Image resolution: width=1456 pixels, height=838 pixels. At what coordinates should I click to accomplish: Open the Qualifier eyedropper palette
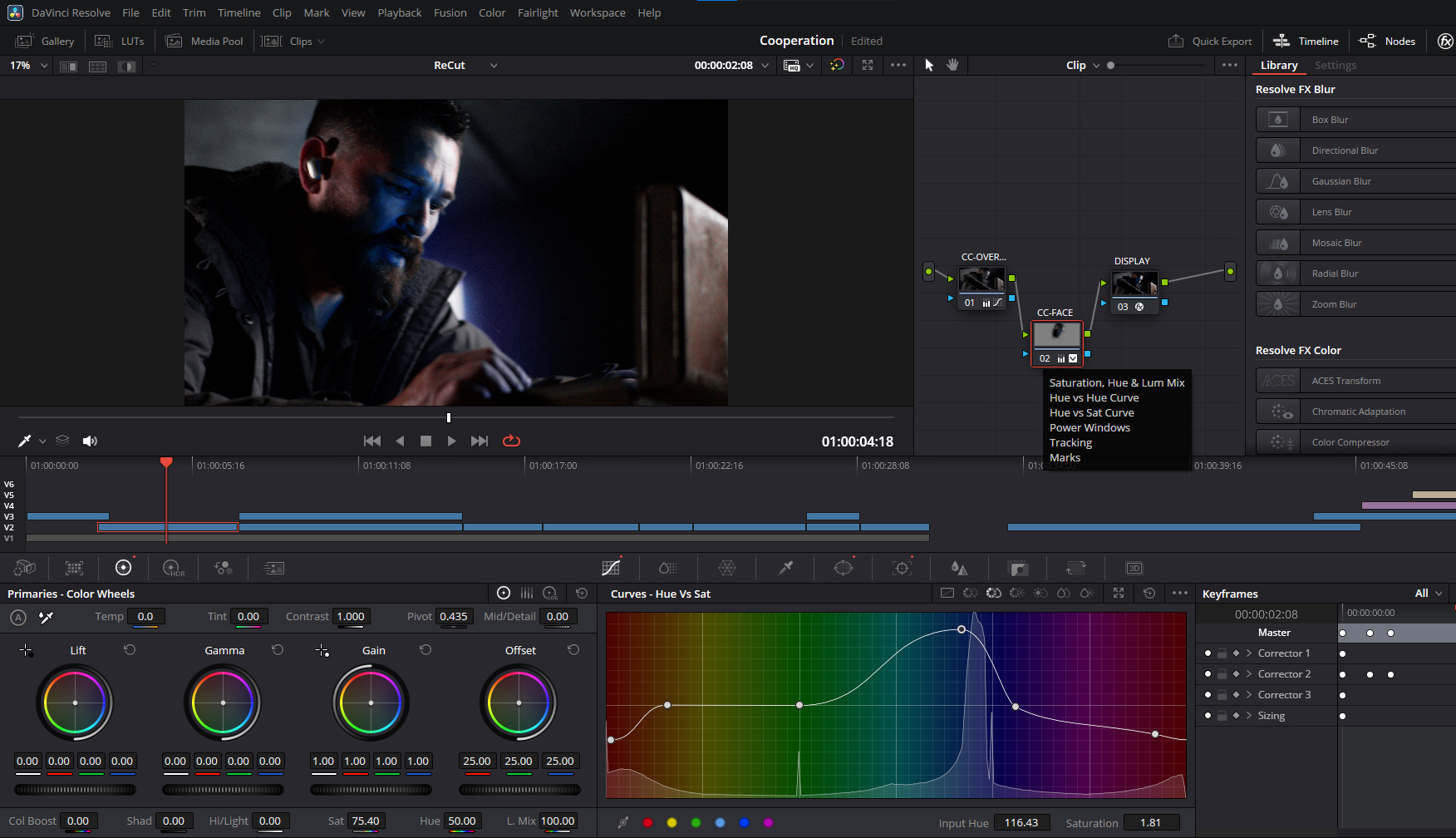[x=785, y=568]
